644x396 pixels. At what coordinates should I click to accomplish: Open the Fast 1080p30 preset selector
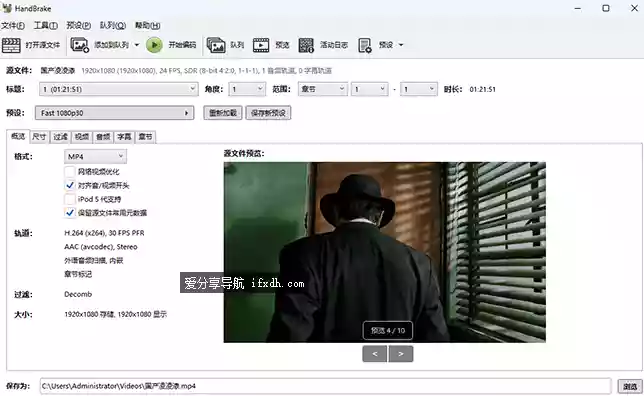115,113
